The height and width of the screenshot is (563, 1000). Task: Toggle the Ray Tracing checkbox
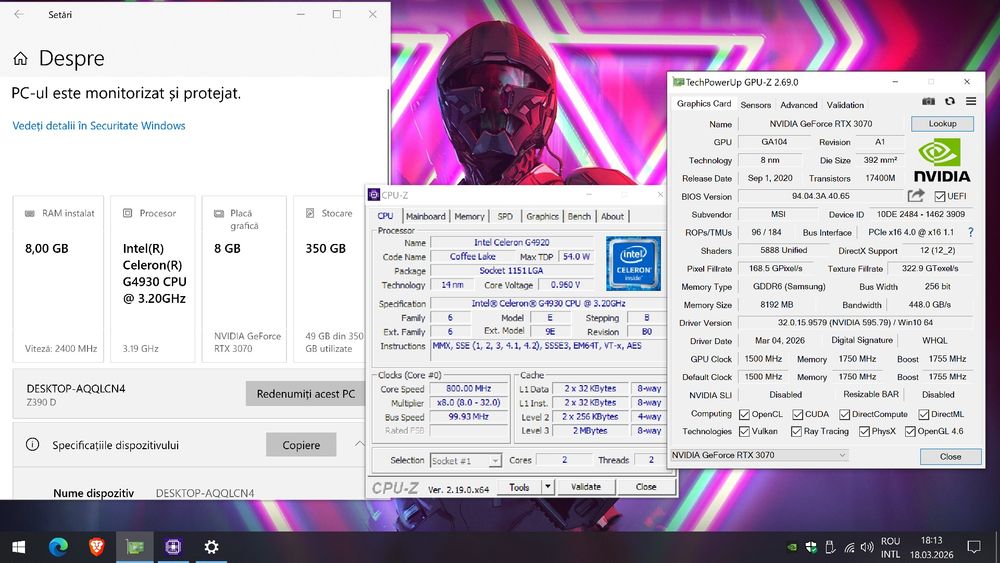(x=796, y=432)
